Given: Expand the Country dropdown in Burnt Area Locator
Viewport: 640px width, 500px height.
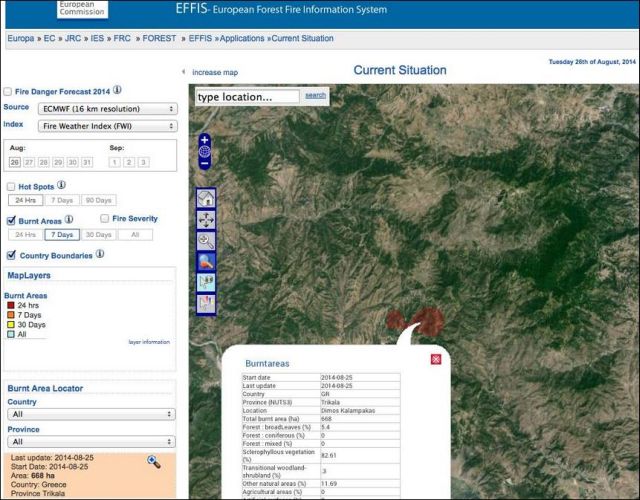Looking at the screenshot, I should point(91,413).
